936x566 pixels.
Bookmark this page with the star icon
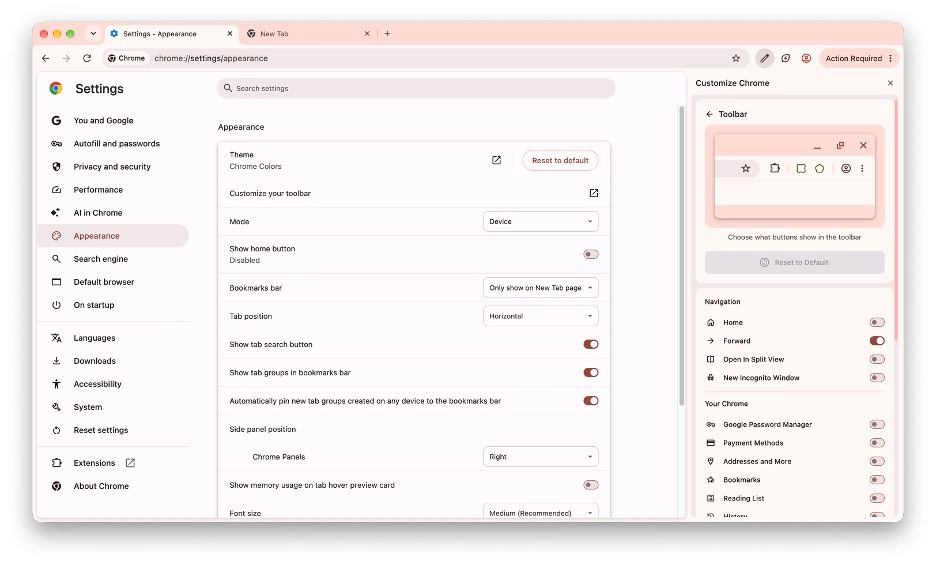(735, 59)
